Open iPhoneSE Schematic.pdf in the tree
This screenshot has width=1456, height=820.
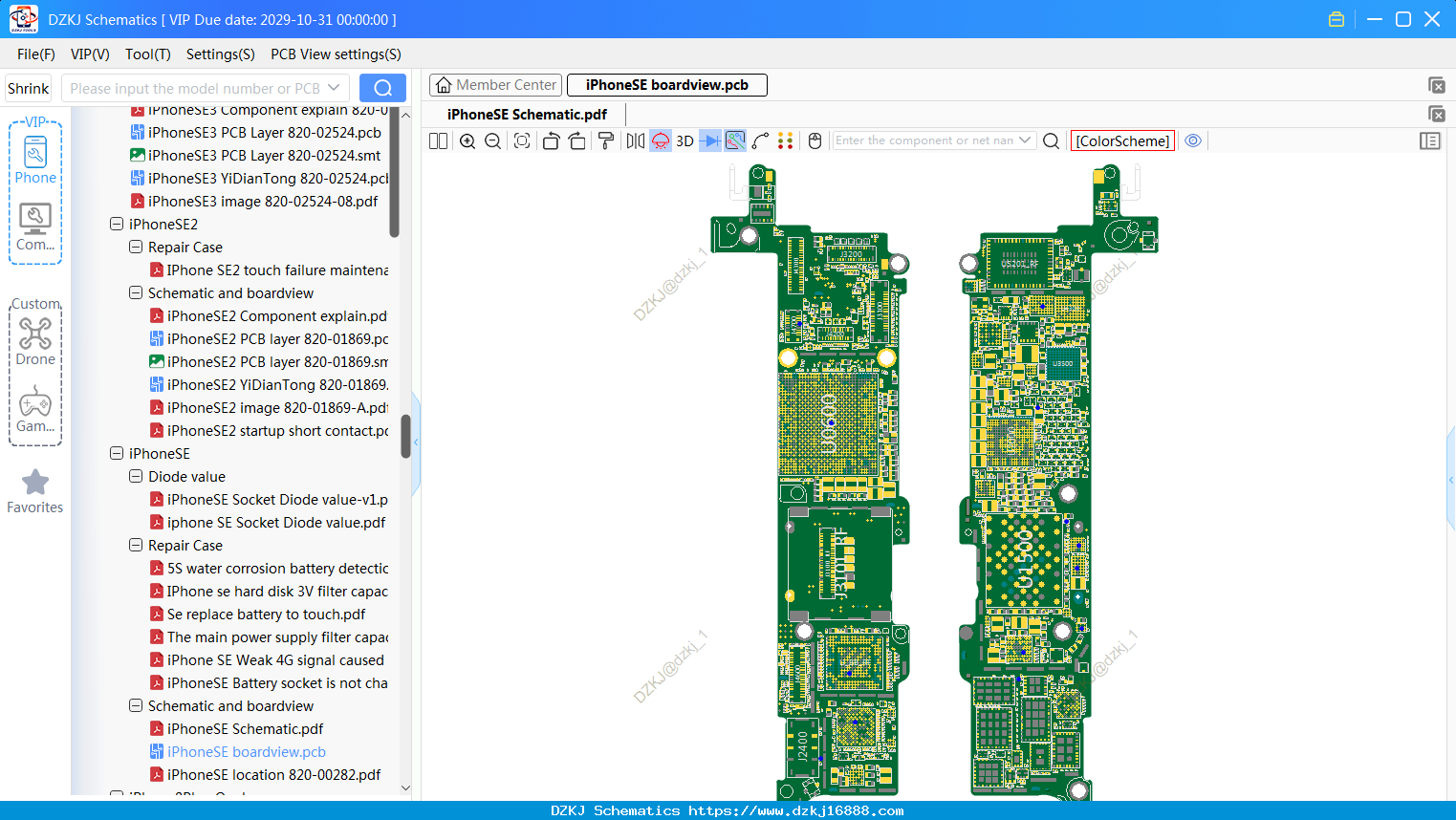(x=245, y=729)
